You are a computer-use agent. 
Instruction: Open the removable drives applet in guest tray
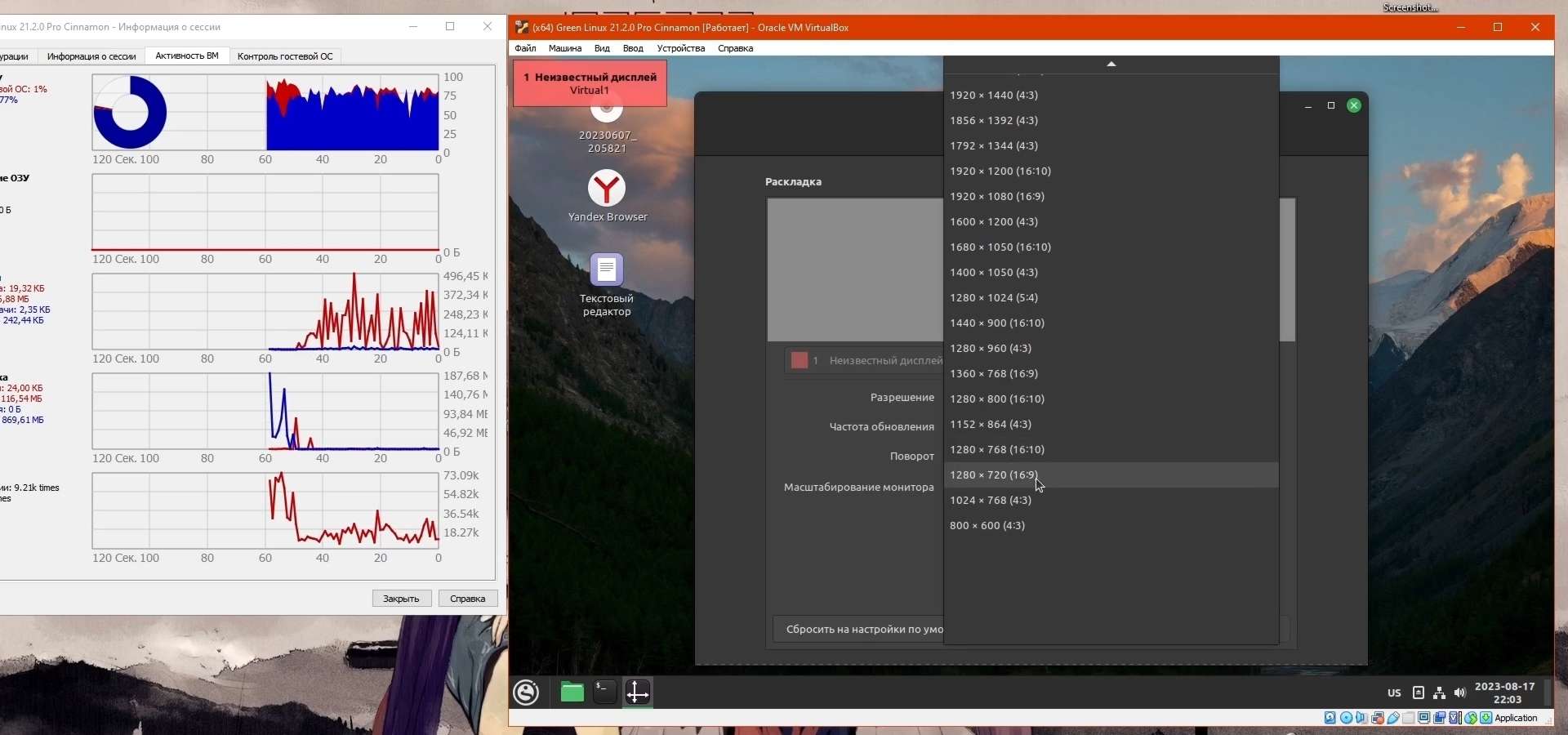click(1419, 693)
